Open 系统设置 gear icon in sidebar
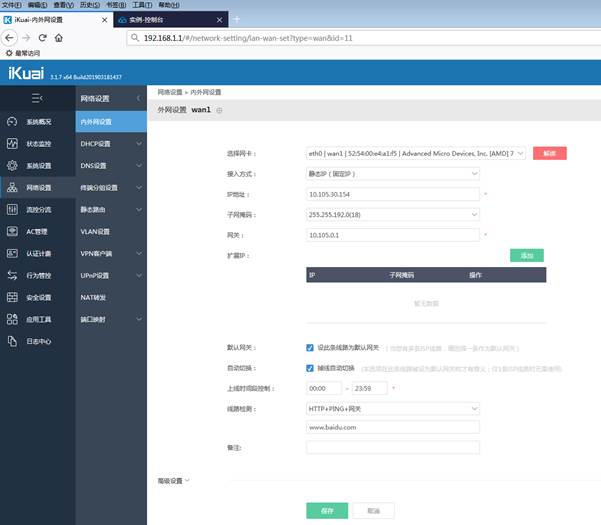The height and width of the screenshot is (525, 601). (x=13, y=165)
